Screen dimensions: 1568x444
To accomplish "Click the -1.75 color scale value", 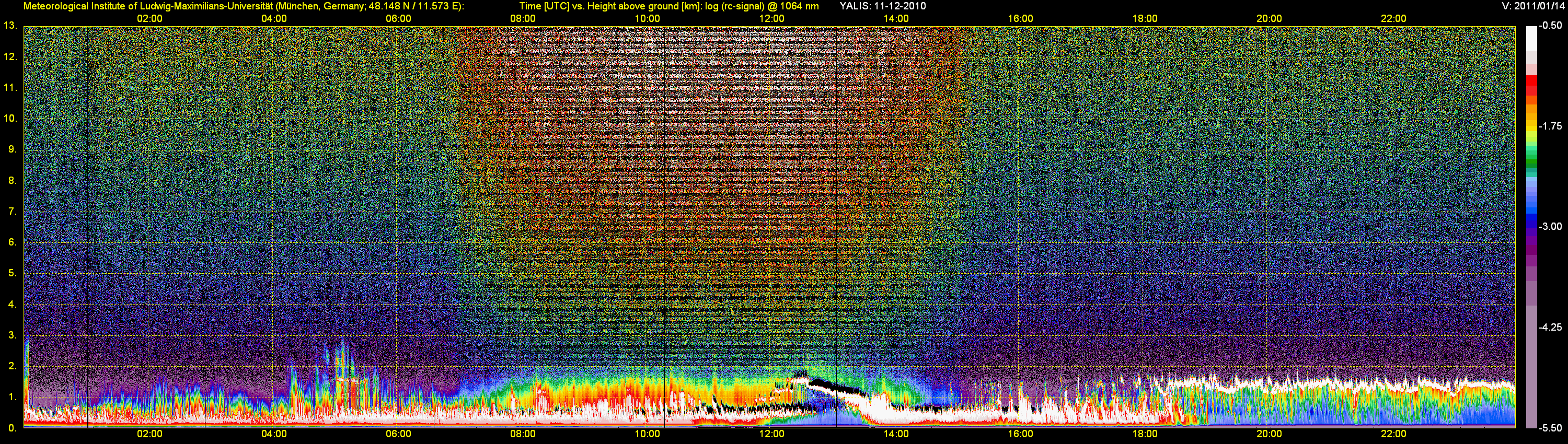I will (1550, 126).
